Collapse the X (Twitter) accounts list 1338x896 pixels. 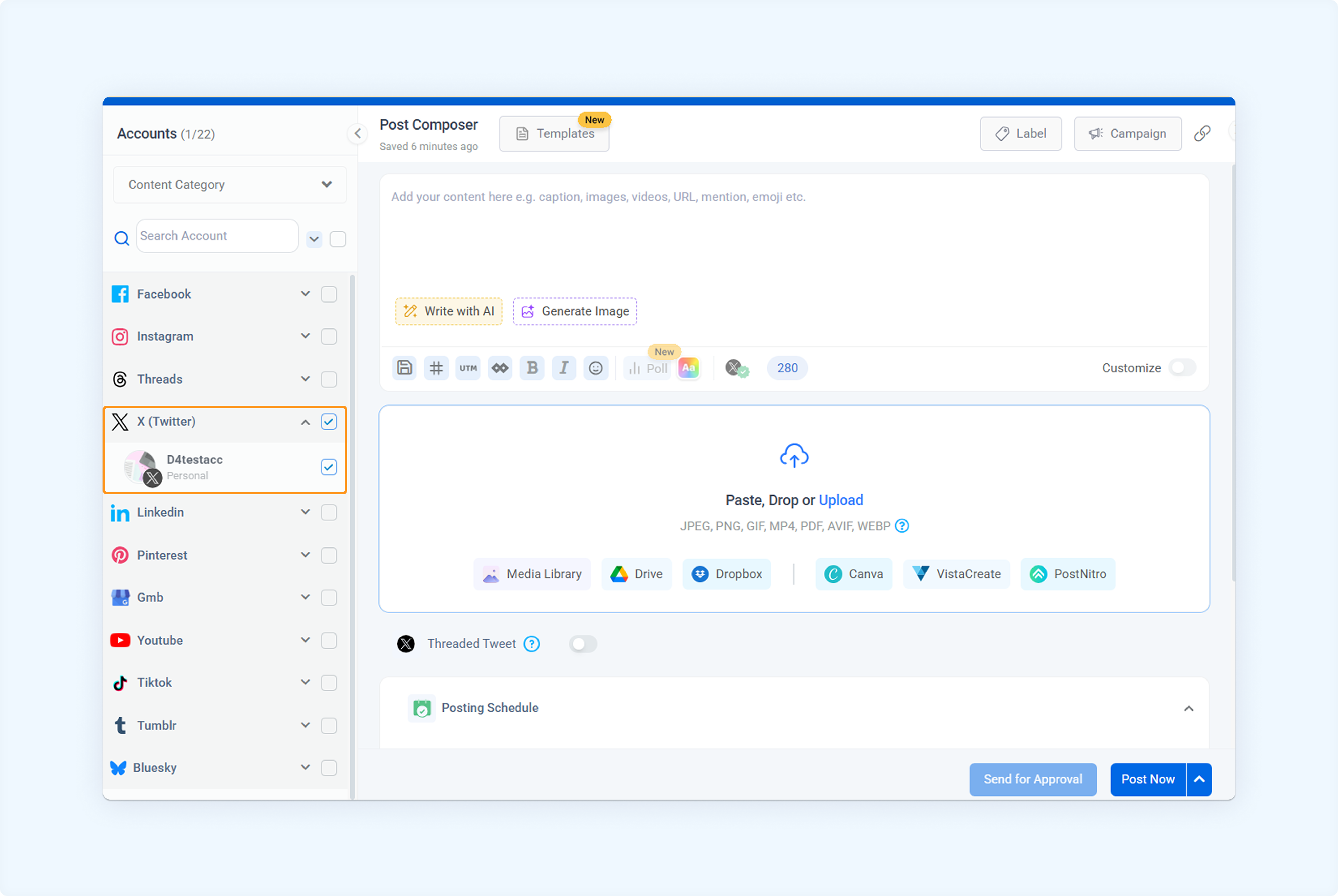pos(306,422)
